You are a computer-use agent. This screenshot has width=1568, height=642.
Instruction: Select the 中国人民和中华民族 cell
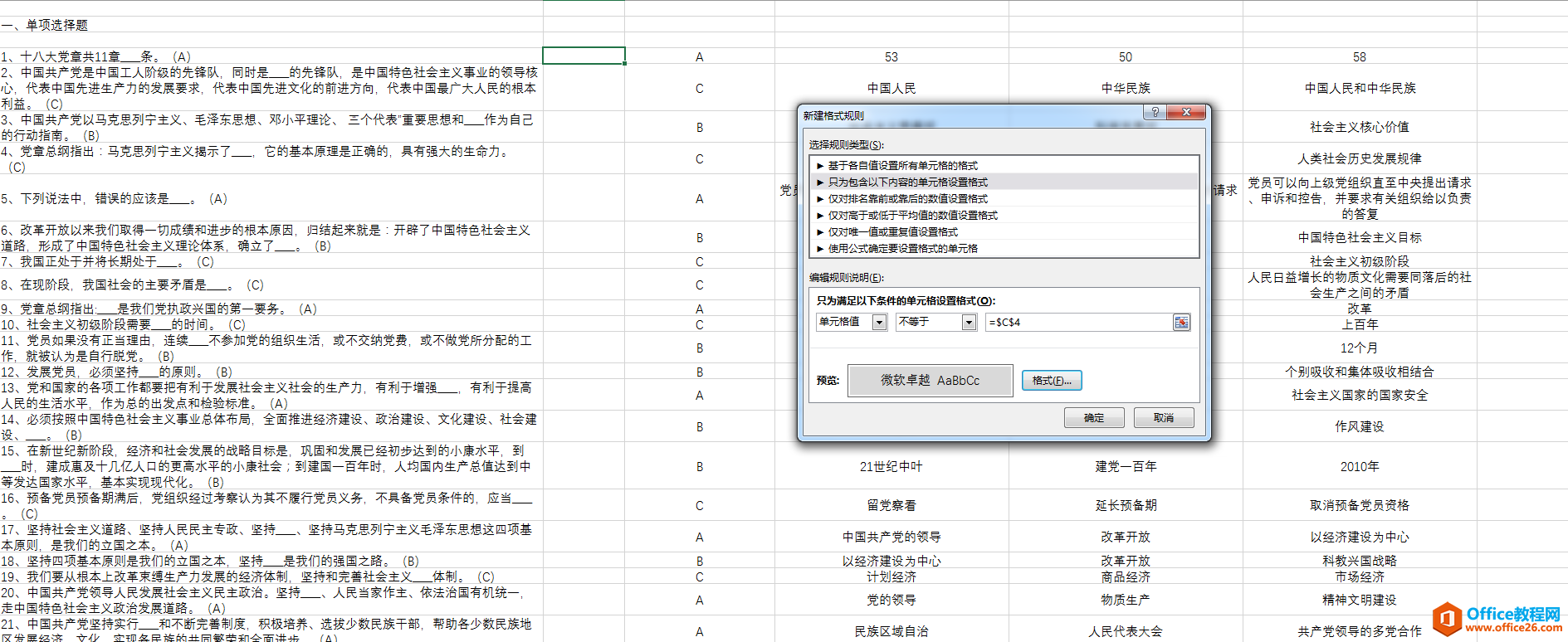[x=1360, y=88]
